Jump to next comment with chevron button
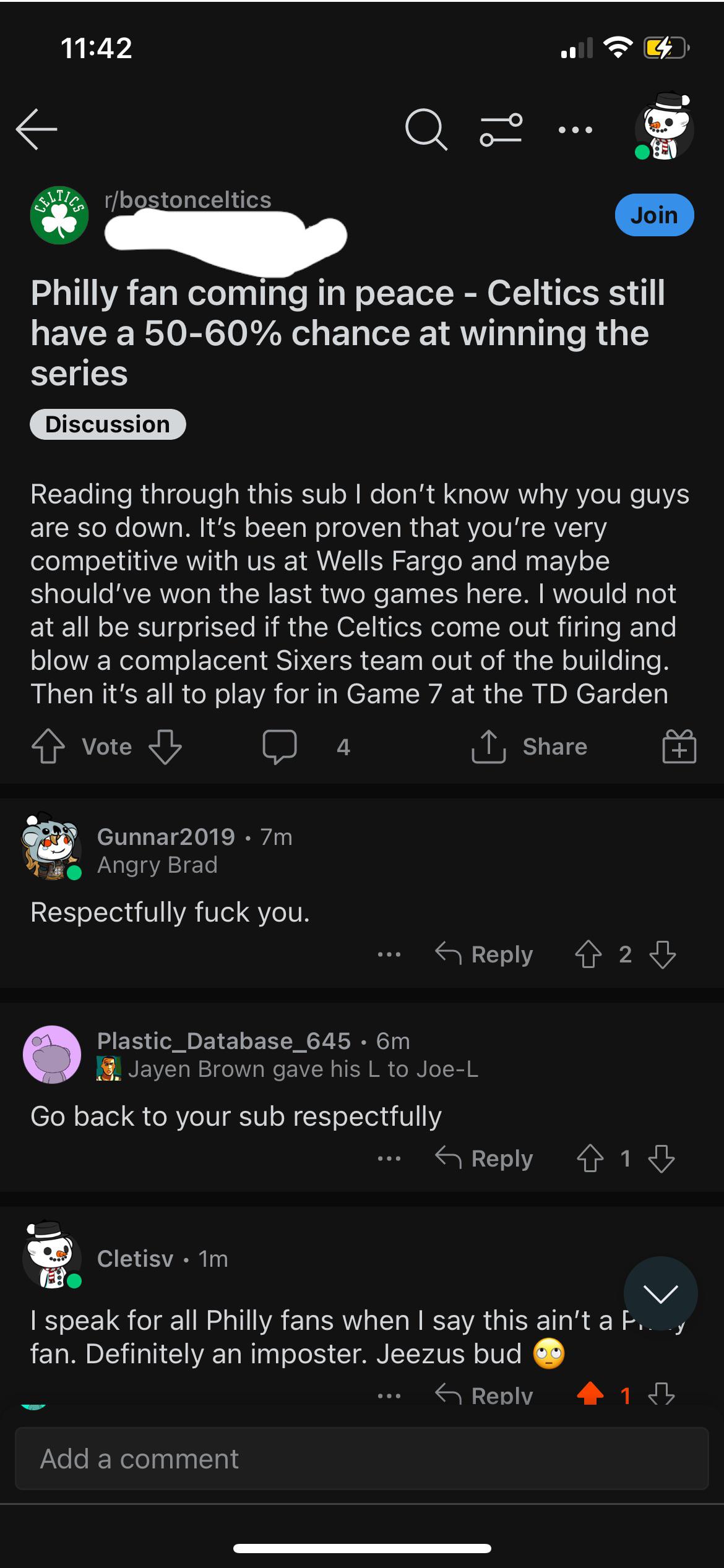724x1568 pixels. 660,1293
